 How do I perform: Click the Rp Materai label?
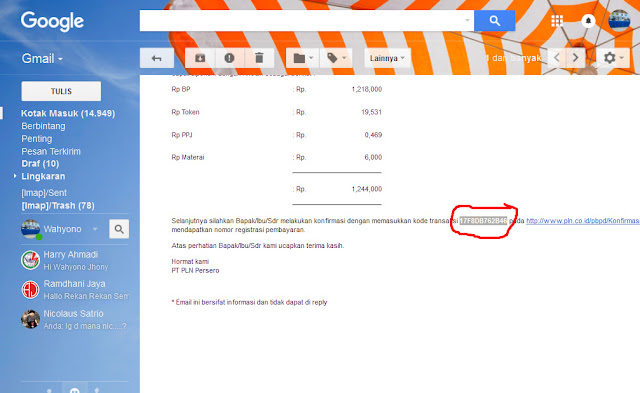pyautogui.click(x=188, y=157)
